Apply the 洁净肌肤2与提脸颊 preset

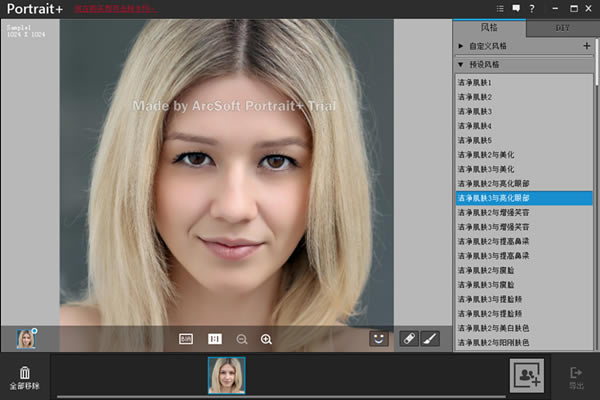pyautogui.click(x=524, y=314)
